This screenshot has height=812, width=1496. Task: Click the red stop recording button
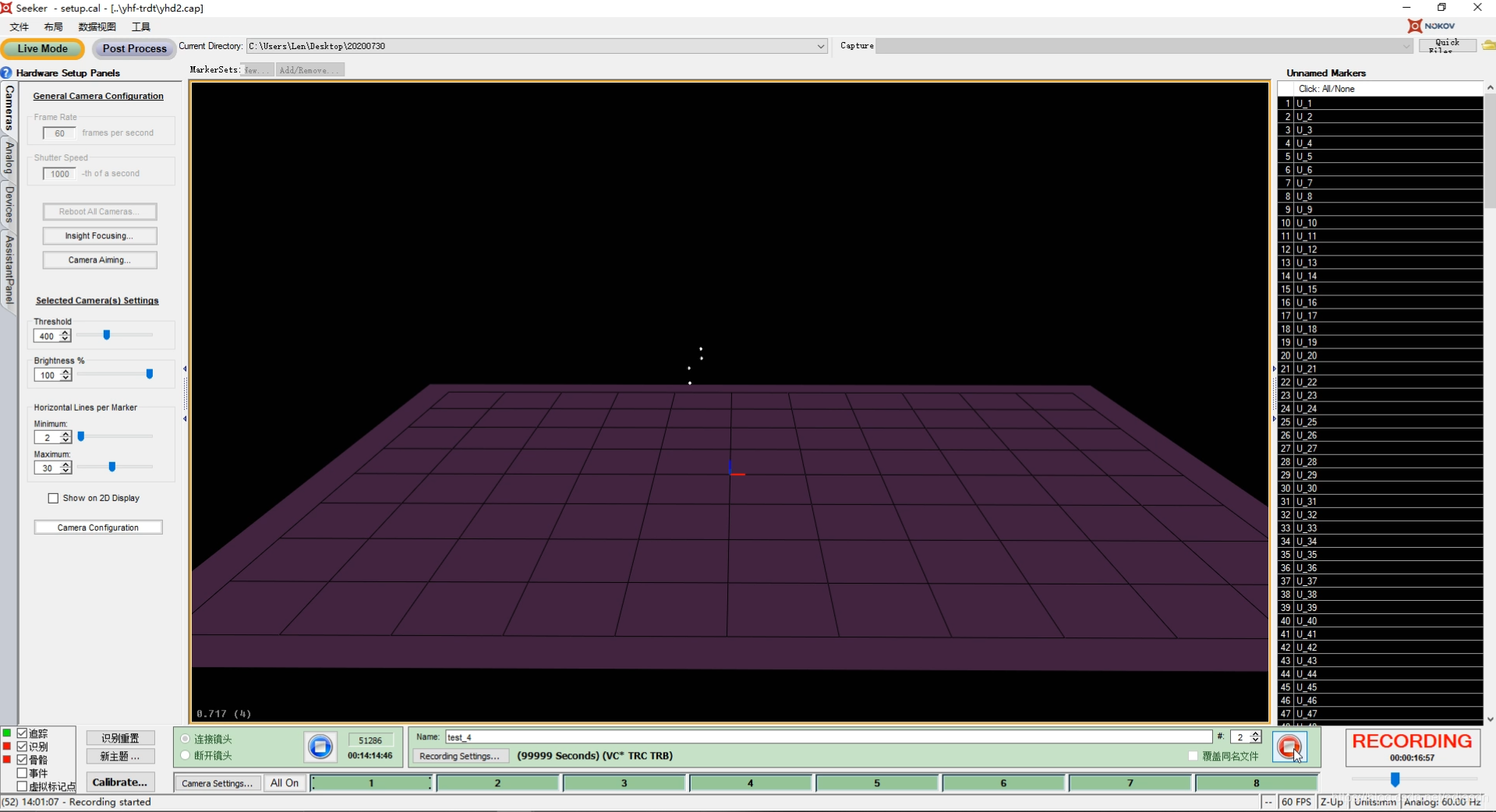coord(1289,747)
